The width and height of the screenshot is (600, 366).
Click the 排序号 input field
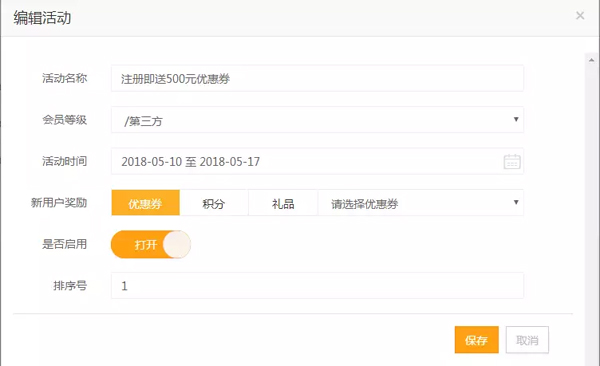(317, 286)
